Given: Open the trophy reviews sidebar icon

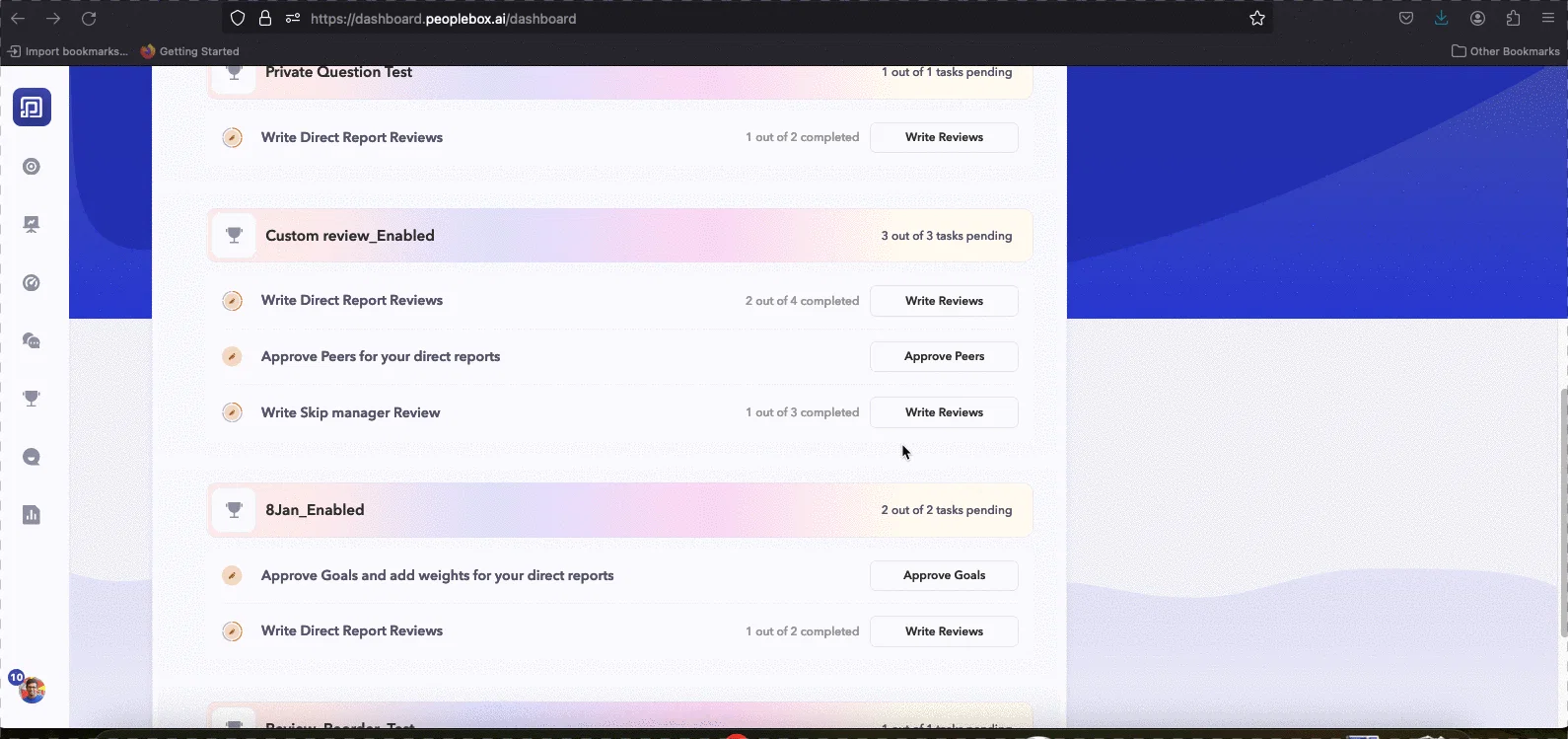Looking at the screenshot, I should tap(32, 399).
